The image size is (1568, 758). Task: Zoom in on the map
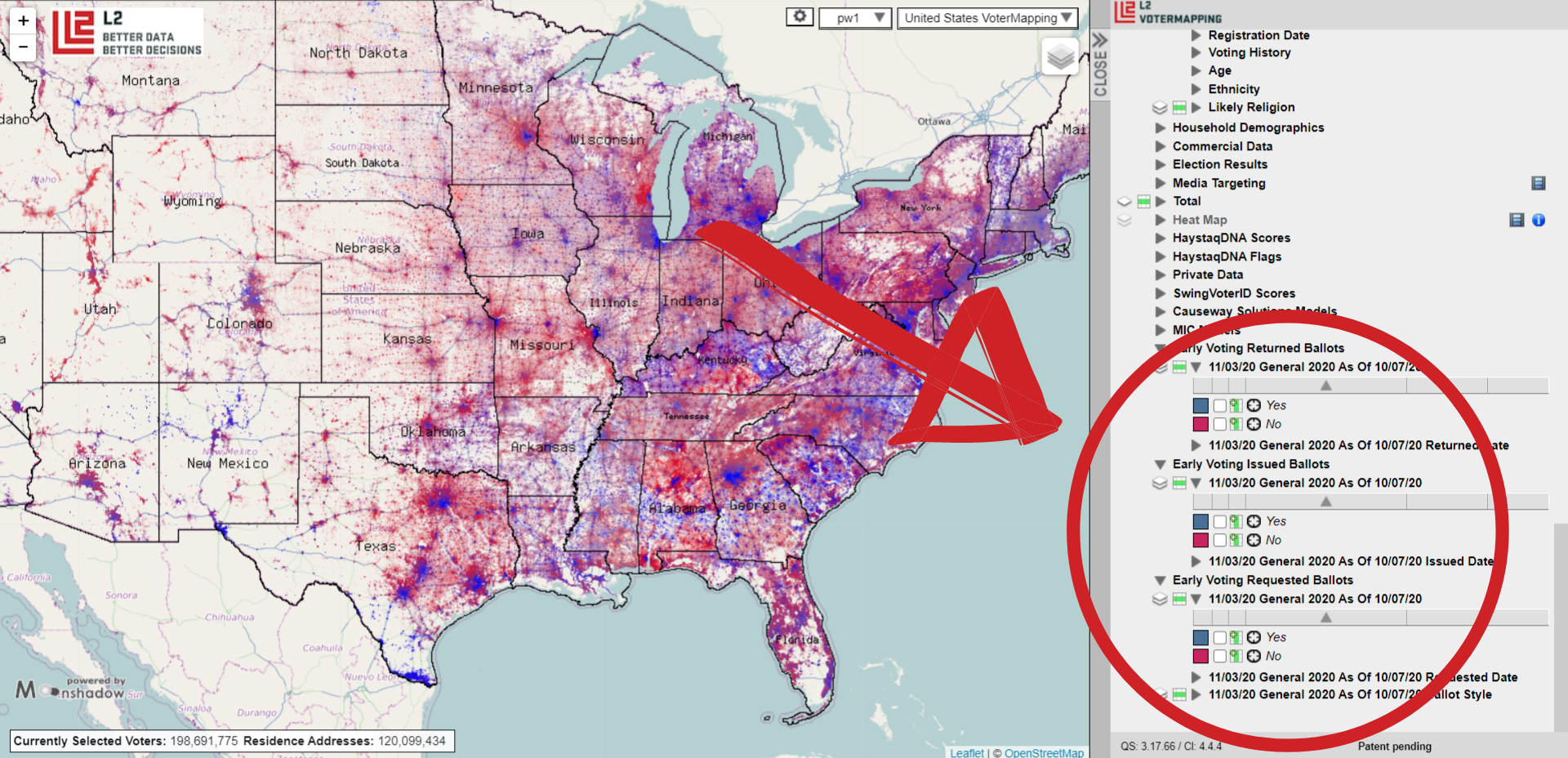24,21
